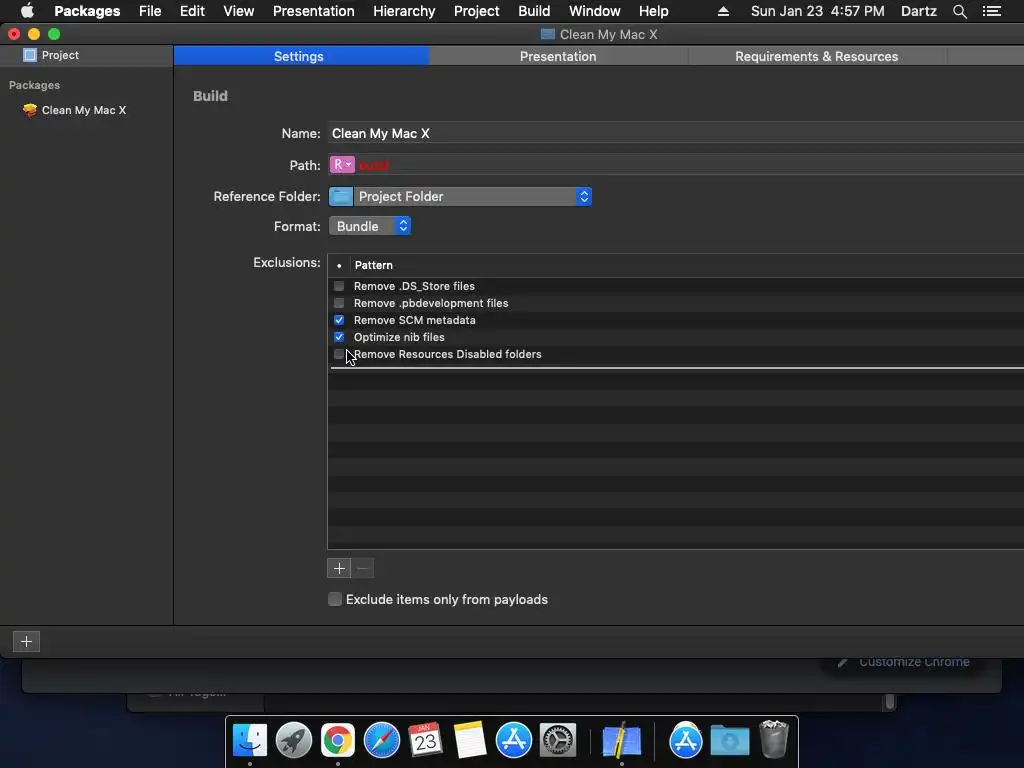Switch to the Settings tab
This screenshot has width=1024, height=768.
pyautogui.click(x=299, y=56)
